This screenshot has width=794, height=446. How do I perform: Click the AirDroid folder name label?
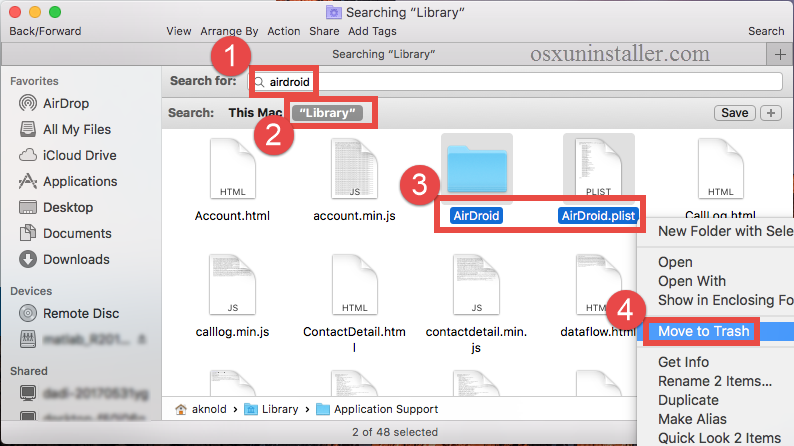click(x=477, y=216)
